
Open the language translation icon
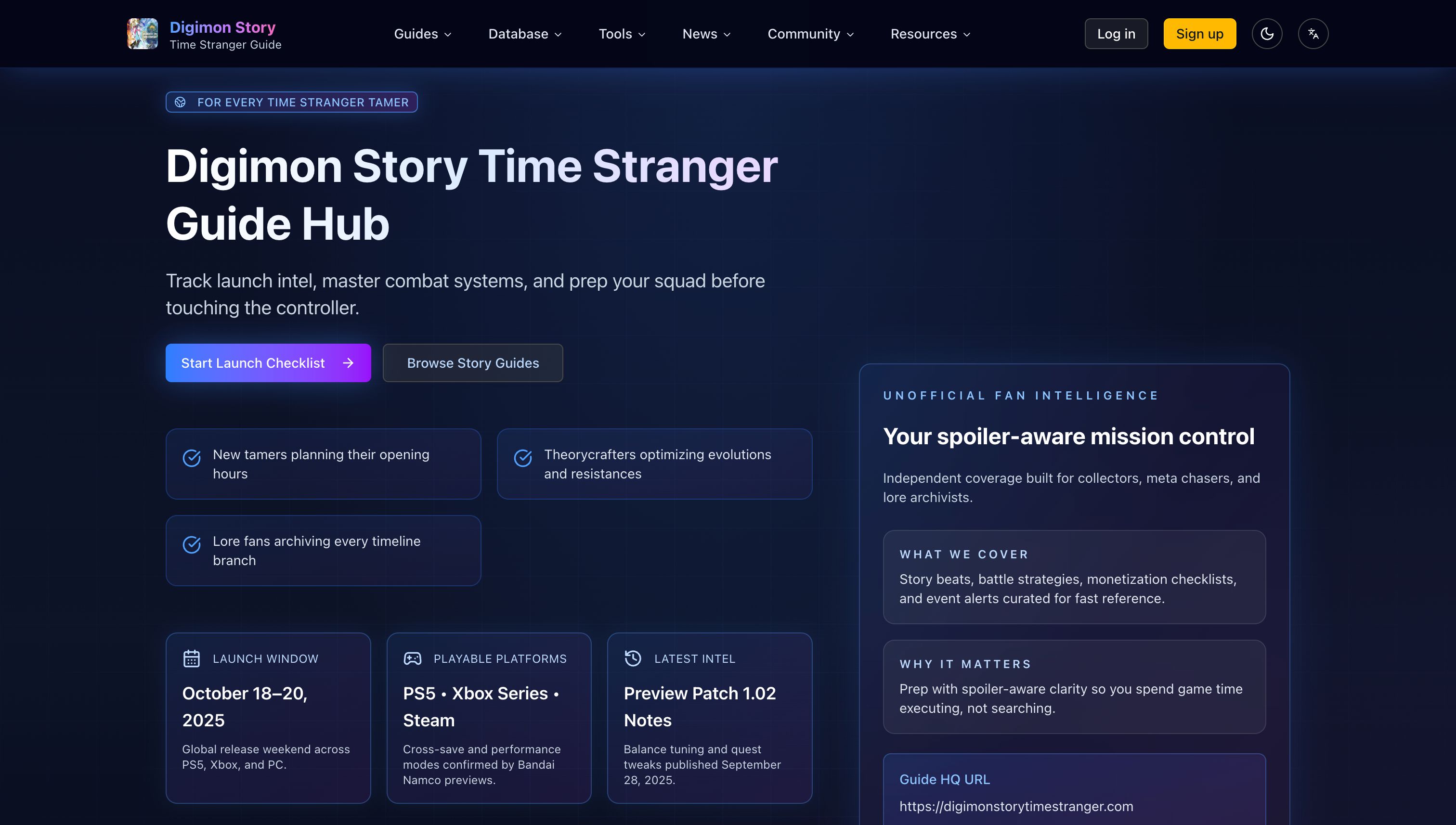coord(1313,33)
